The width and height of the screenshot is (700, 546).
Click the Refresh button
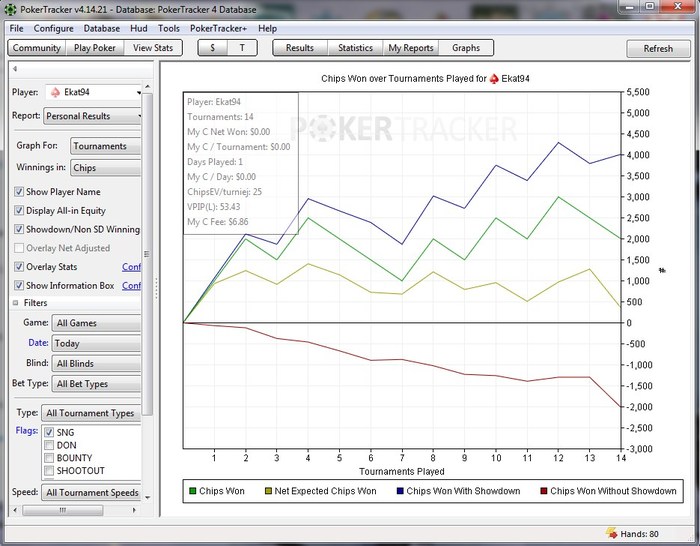click(658, 49)
